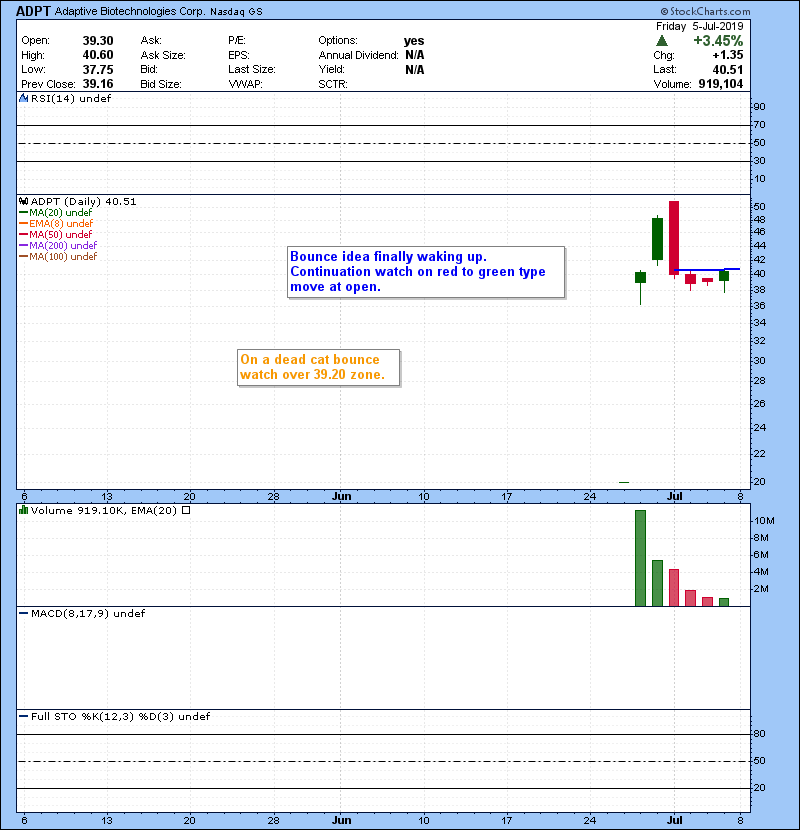The width and height of the screenshot is (800, 830).
Task: Click the RSI(14) indicator icon
Action: pyautogui.click(x=23, y=98)
